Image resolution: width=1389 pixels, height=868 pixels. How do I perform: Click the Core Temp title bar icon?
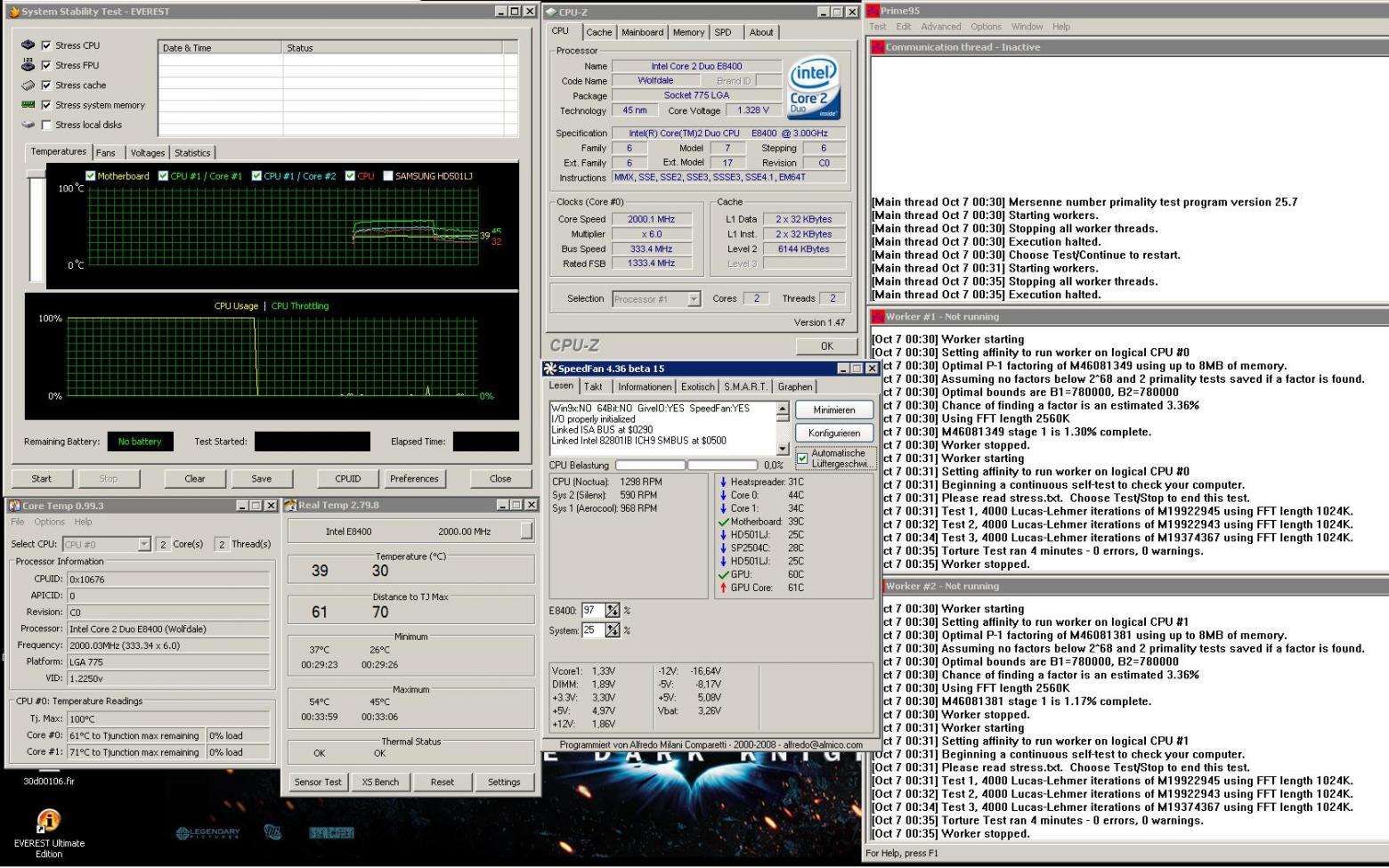point(14,506)
